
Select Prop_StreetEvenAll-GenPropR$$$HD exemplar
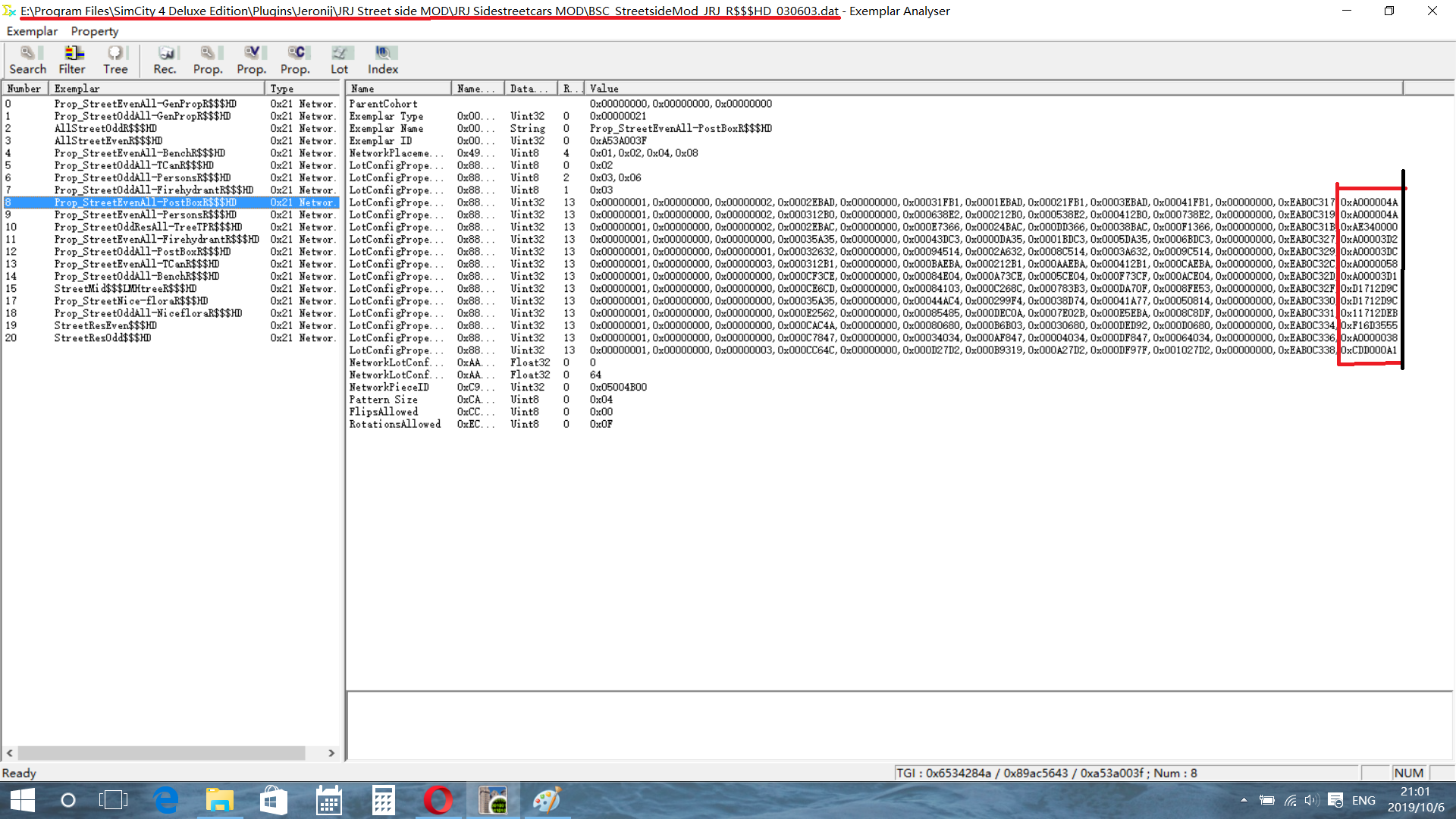171,104
